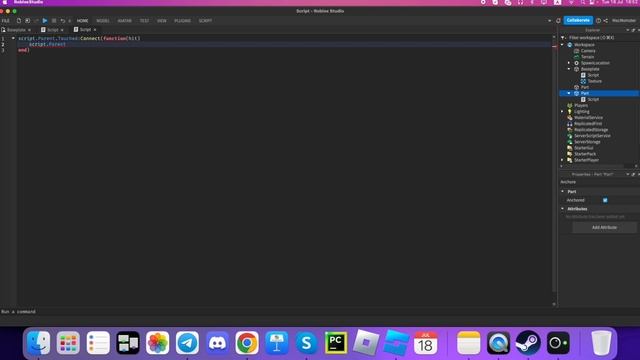This screenshot has height=360, width=640.
Task: Open Google Chrome from the Dock
Action: coord(247,343)
